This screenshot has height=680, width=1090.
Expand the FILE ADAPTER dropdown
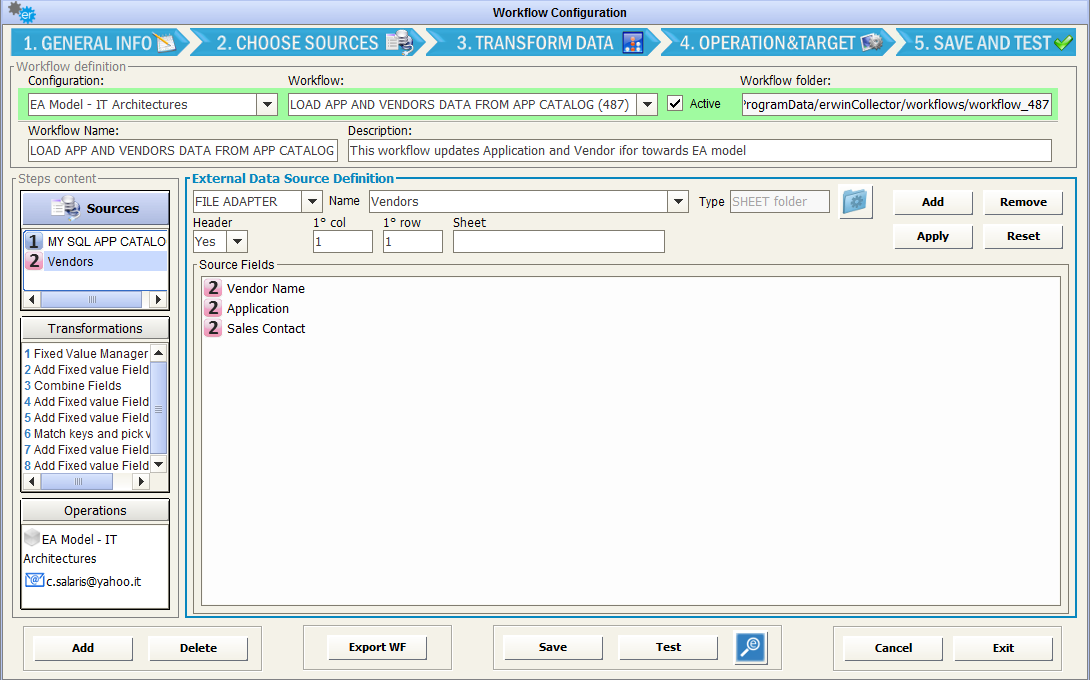tap(312, 202)
